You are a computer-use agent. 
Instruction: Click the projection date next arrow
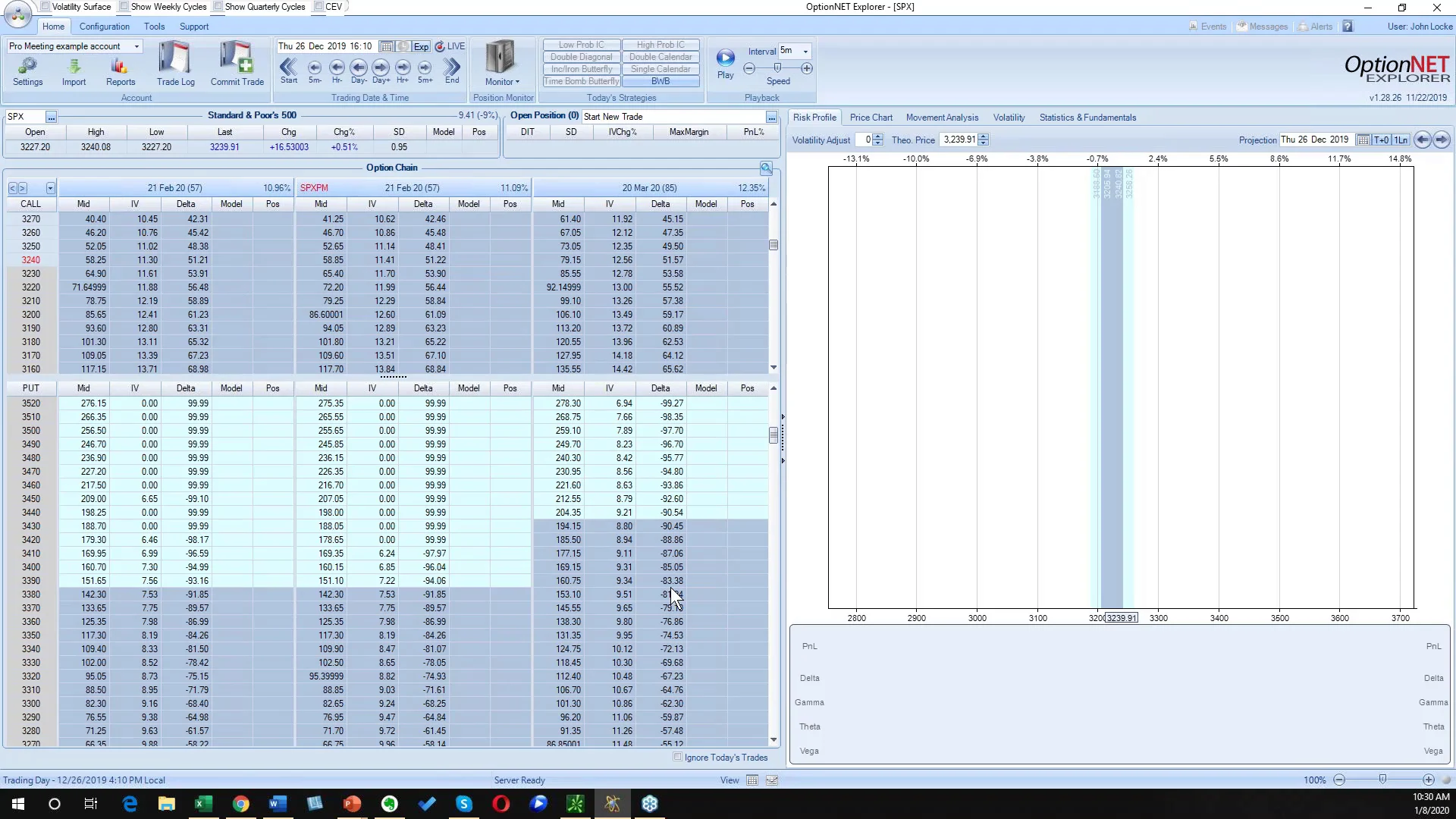coord(1442,140)
